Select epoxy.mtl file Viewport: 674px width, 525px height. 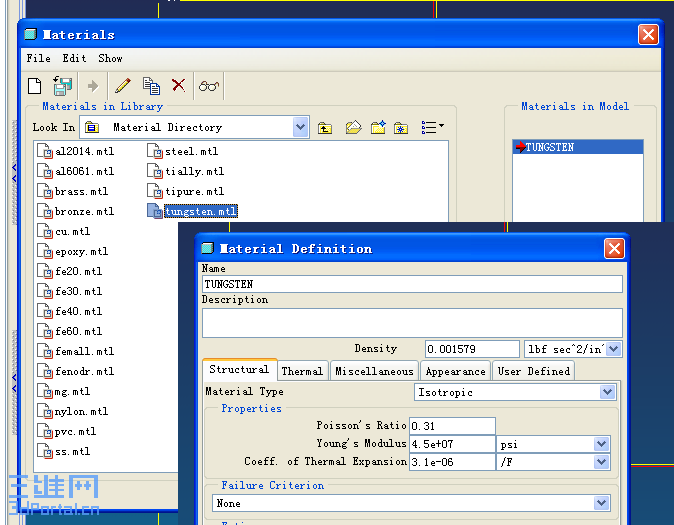(x=73, y=251)
